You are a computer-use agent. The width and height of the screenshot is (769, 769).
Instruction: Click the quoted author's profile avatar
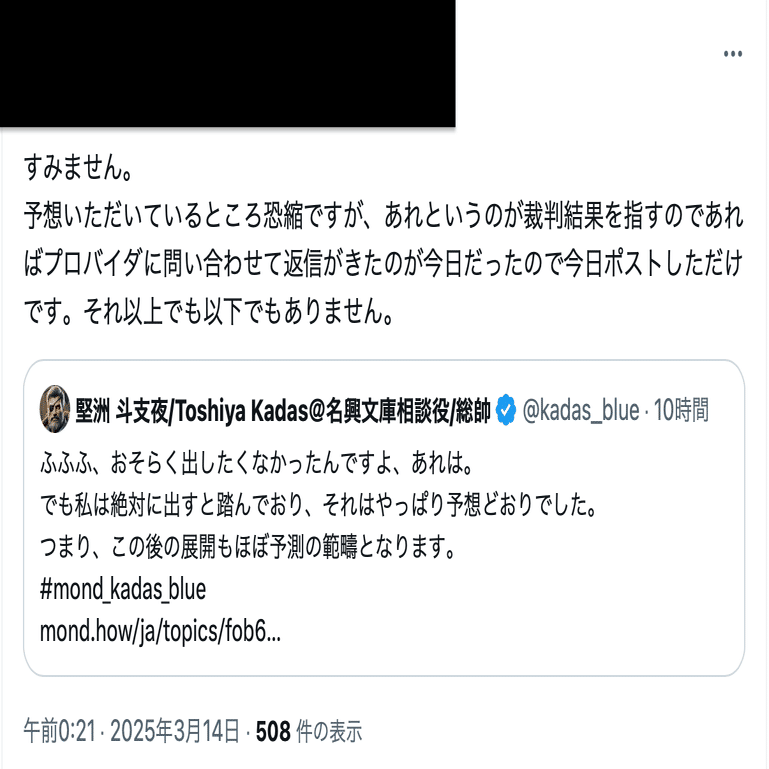click(x=54, y=409)
